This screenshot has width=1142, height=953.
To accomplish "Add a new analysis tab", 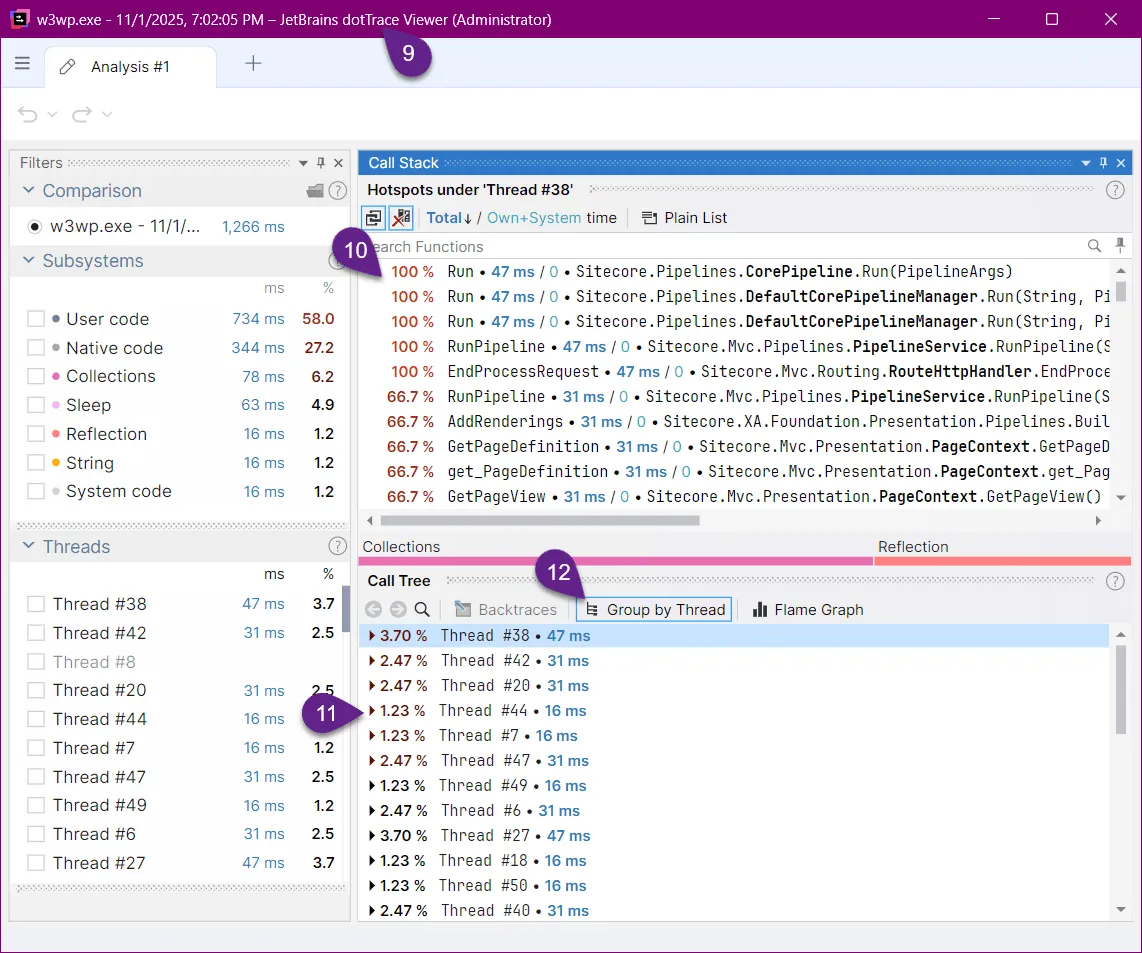I will click(253, 64).
